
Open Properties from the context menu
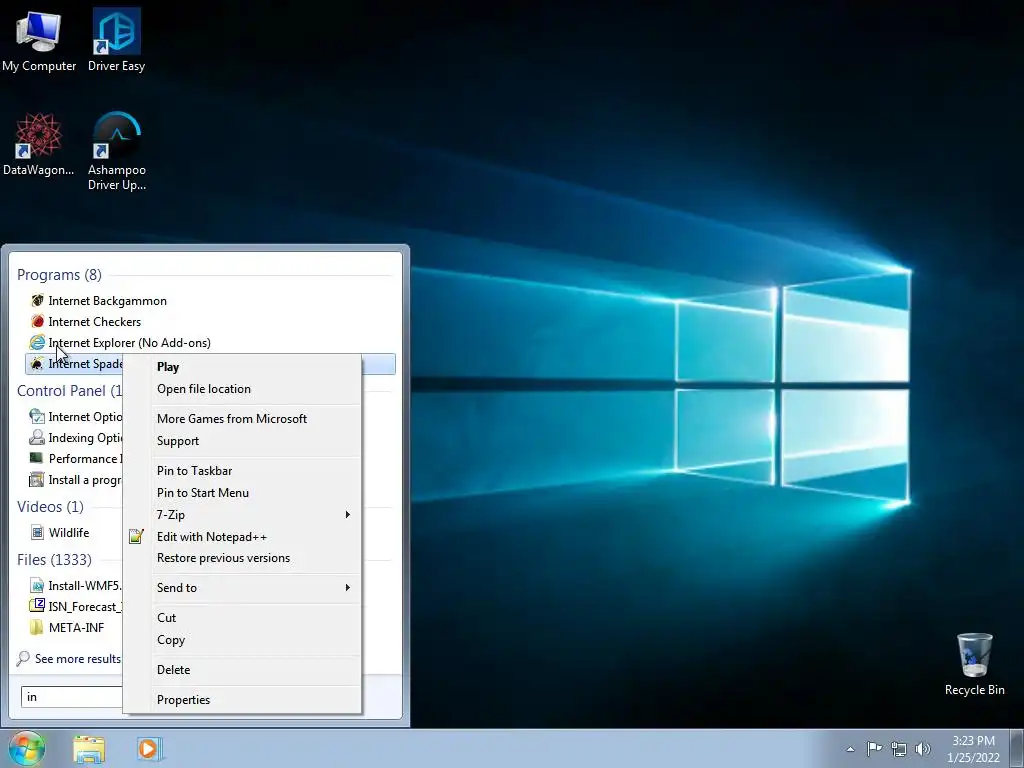[242, 699]
